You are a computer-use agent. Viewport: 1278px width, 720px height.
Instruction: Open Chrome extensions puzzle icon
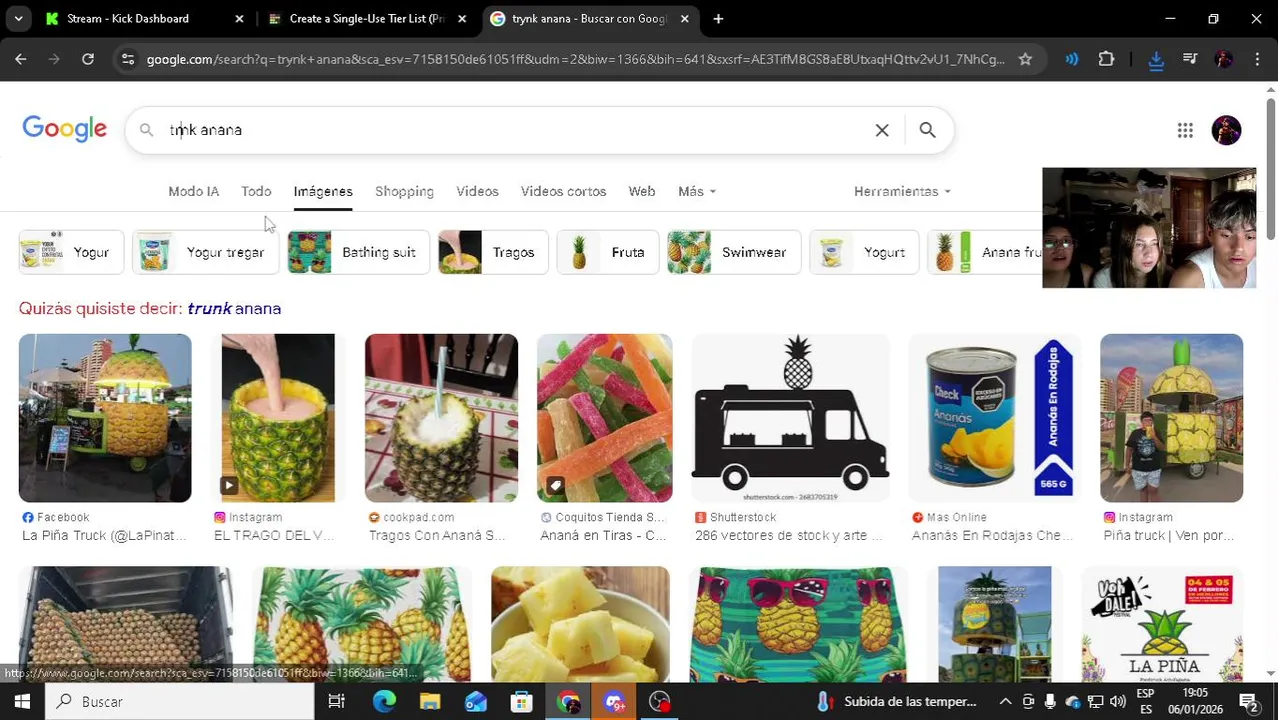(x=1106, y=59)
